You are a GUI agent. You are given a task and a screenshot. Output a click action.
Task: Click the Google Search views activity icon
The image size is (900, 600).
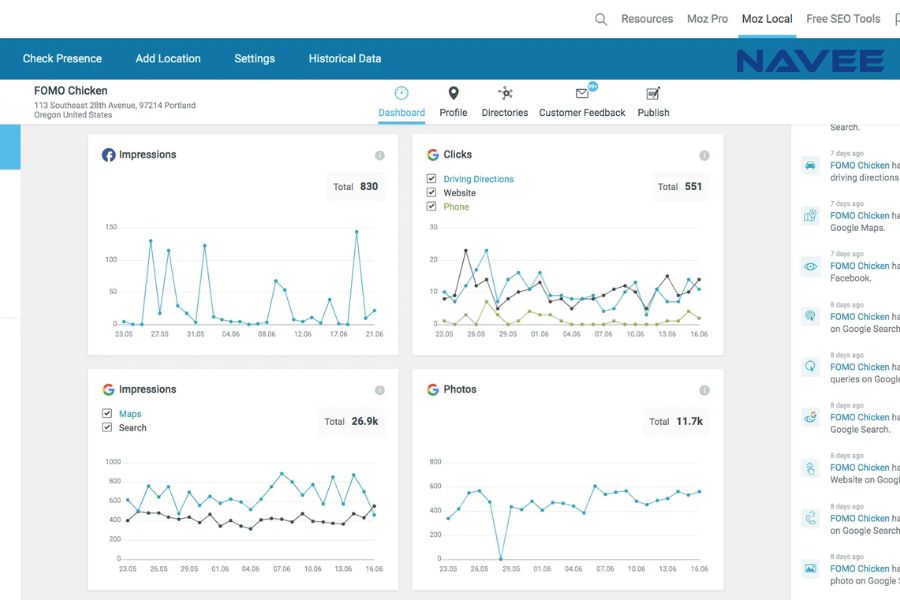[x=810, y=417]
